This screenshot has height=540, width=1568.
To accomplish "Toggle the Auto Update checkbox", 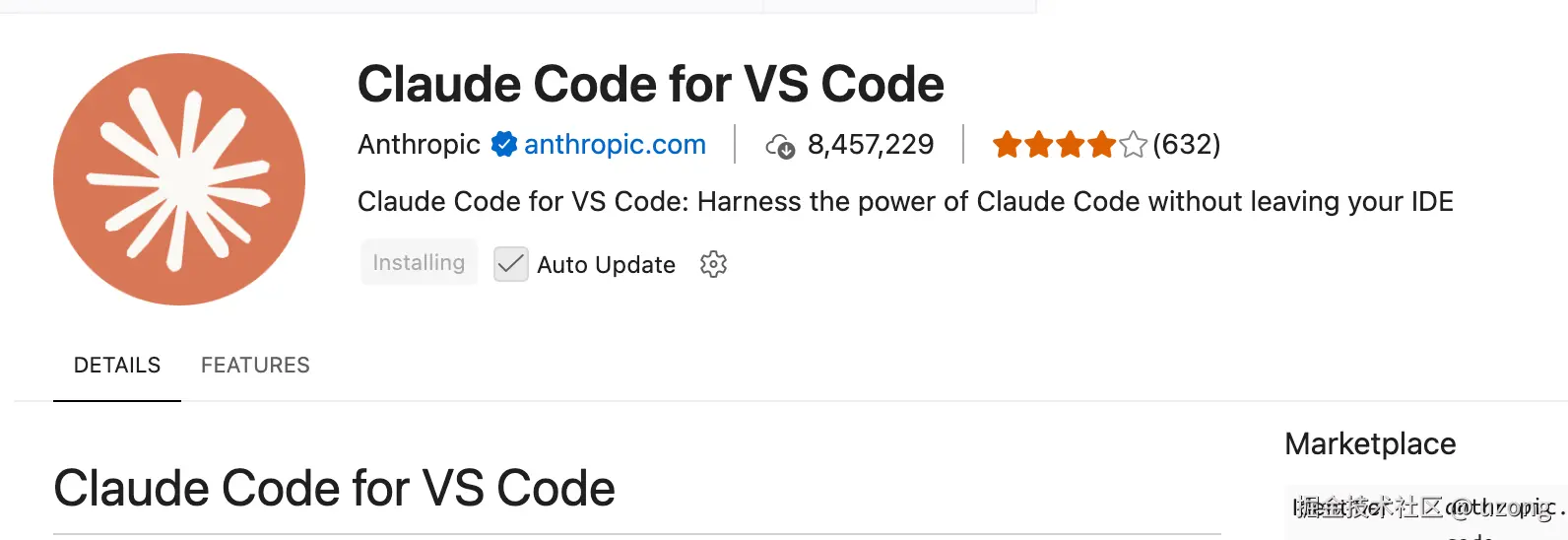I will click(511, 264).
